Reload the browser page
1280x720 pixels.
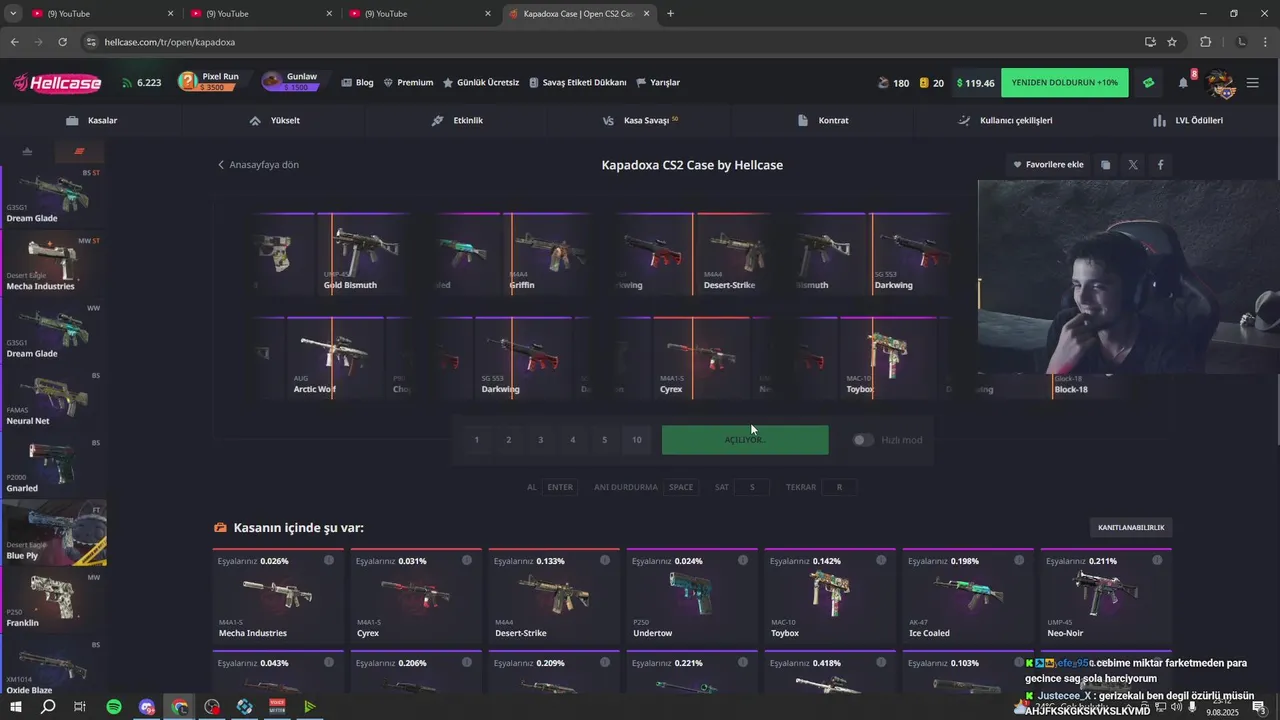[x=63, y=42]
